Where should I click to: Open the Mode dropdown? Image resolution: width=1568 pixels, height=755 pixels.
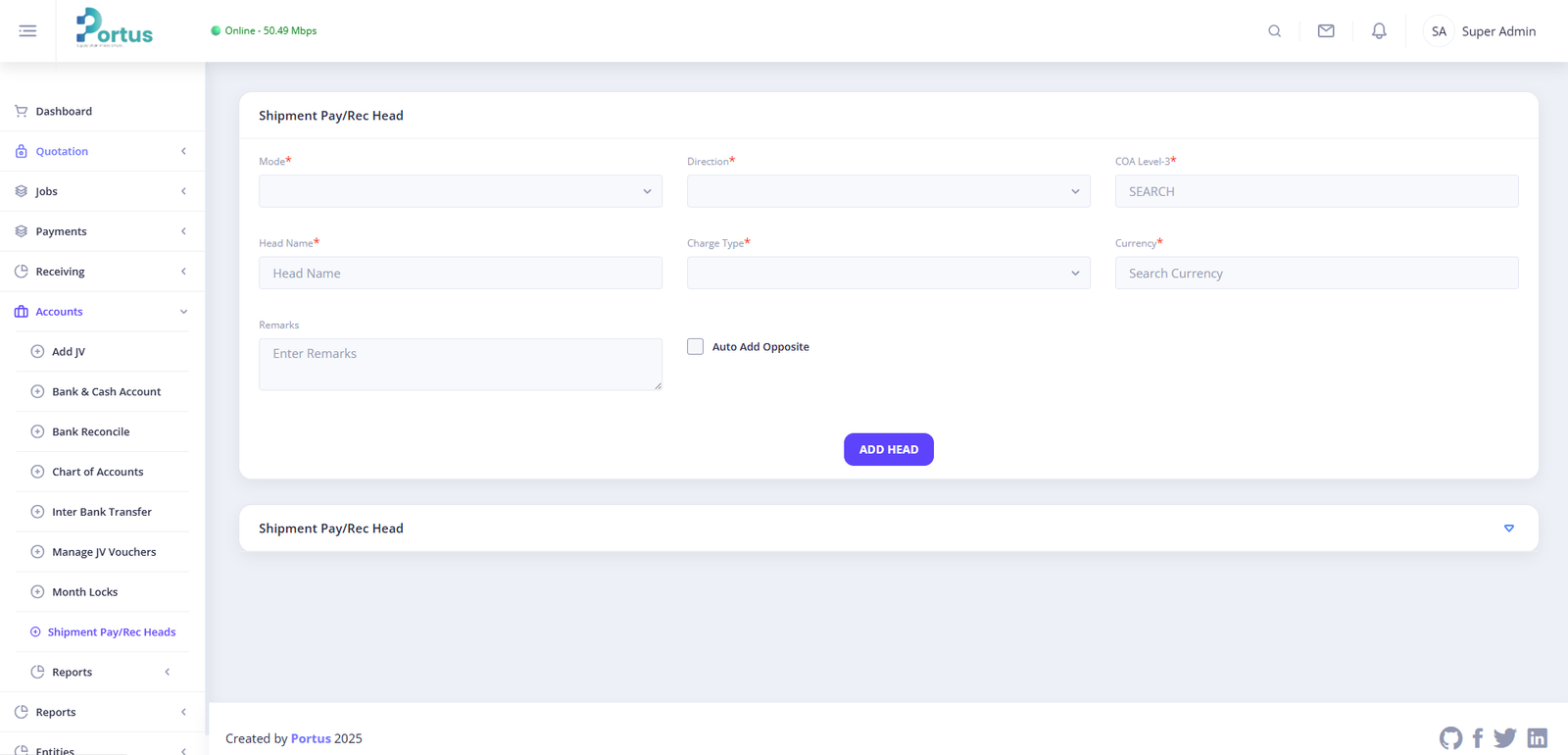point(460,191)
